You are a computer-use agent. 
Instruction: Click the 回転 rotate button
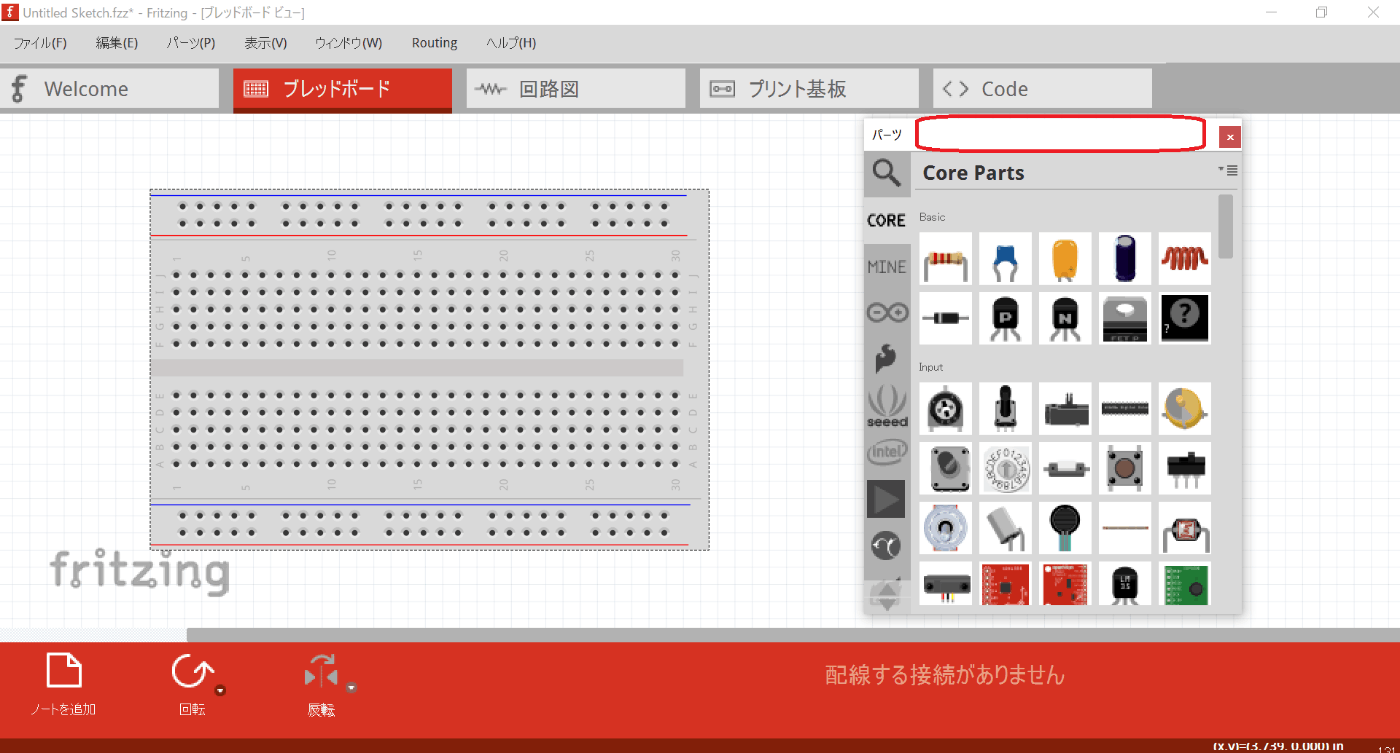tap(190, 685)
